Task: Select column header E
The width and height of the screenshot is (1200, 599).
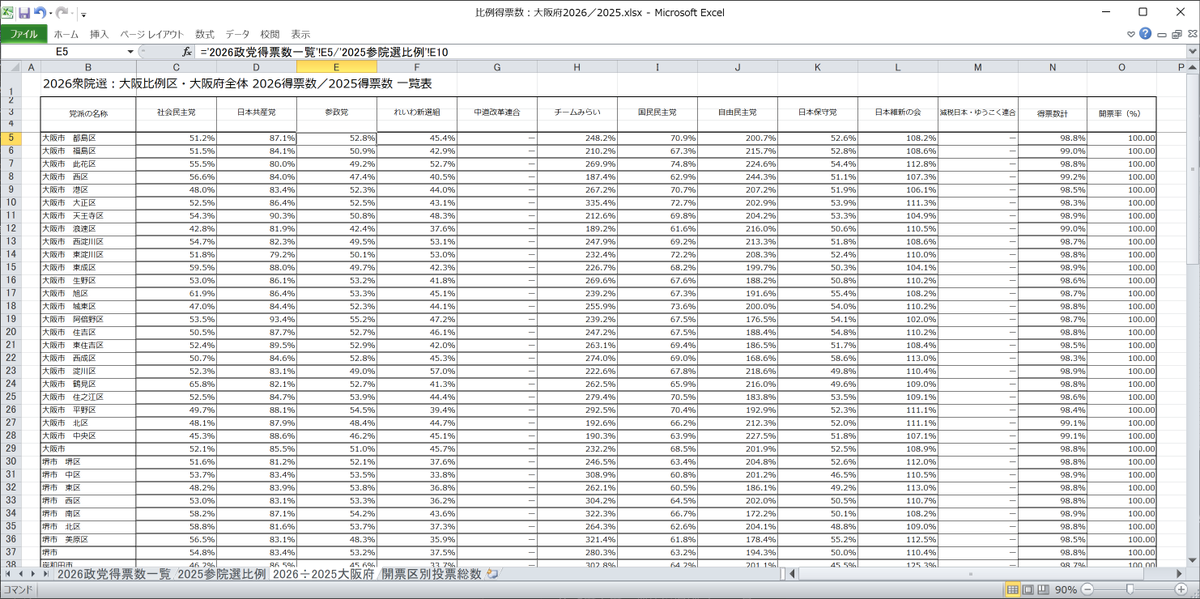Action: coord(337,68)
